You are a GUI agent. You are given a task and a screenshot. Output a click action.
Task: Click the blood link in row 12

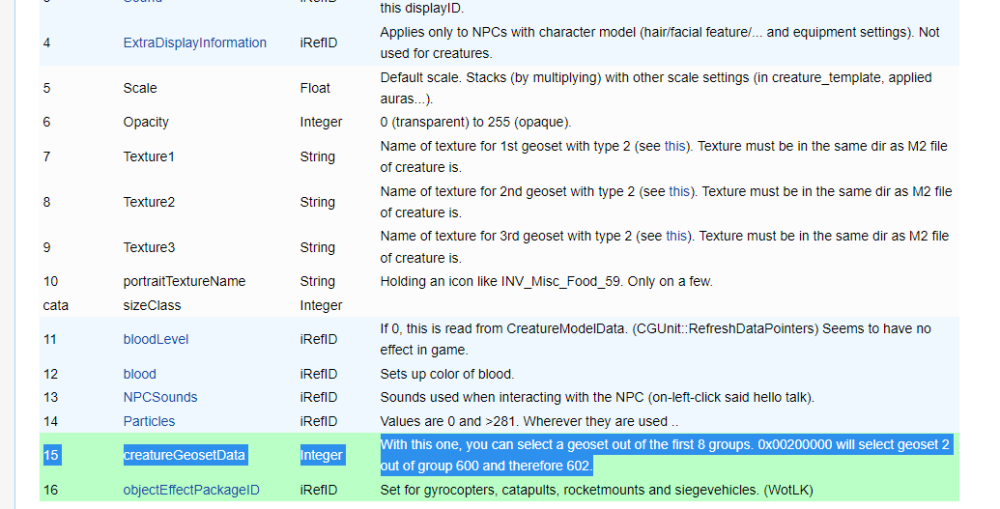[x=139, y=374]
